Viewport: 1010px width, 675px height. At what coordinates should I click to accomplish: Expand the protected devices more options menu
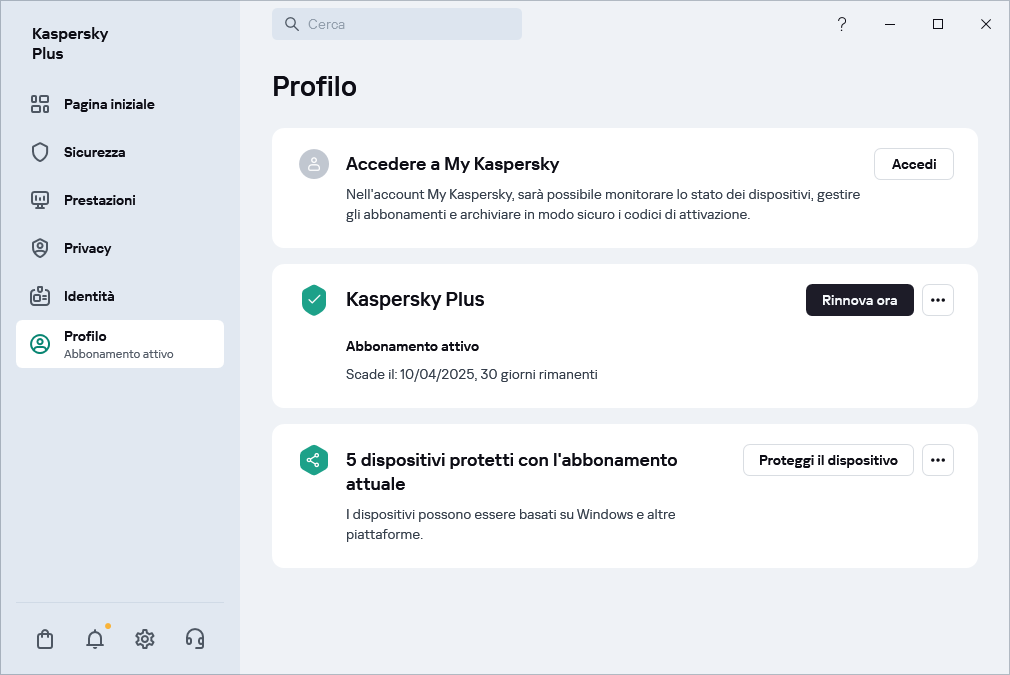938,460
